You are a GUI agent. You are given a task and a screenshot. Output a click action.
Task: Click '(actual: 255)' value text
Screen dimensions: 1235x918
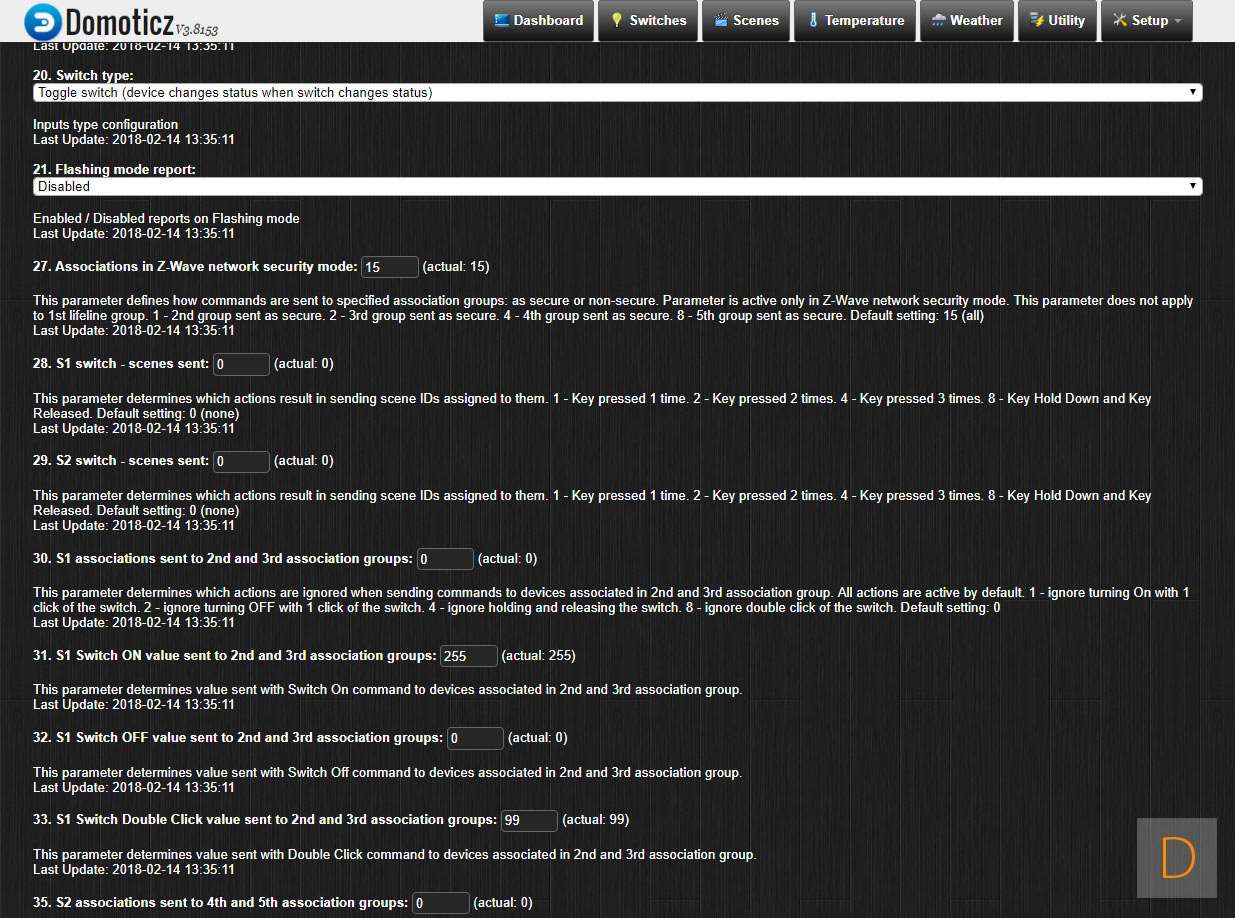pos(539,656)
